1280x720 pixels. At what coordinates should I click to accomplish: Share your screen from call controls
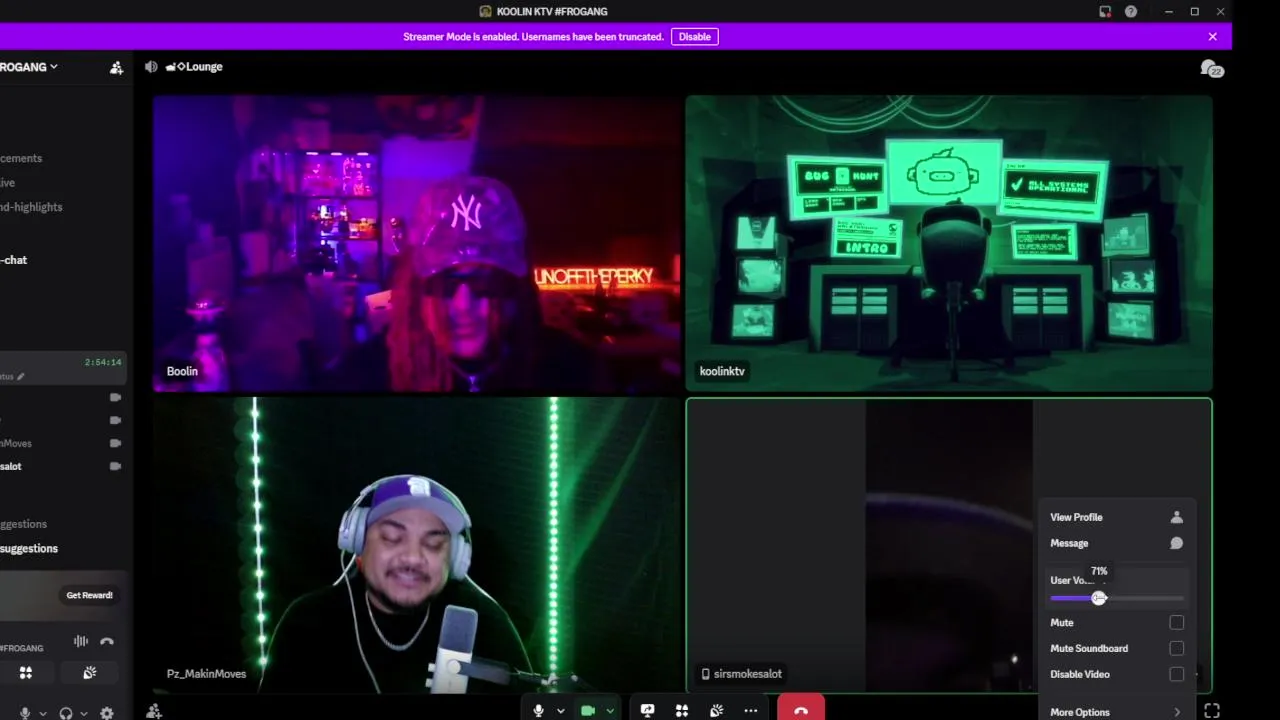647,711
